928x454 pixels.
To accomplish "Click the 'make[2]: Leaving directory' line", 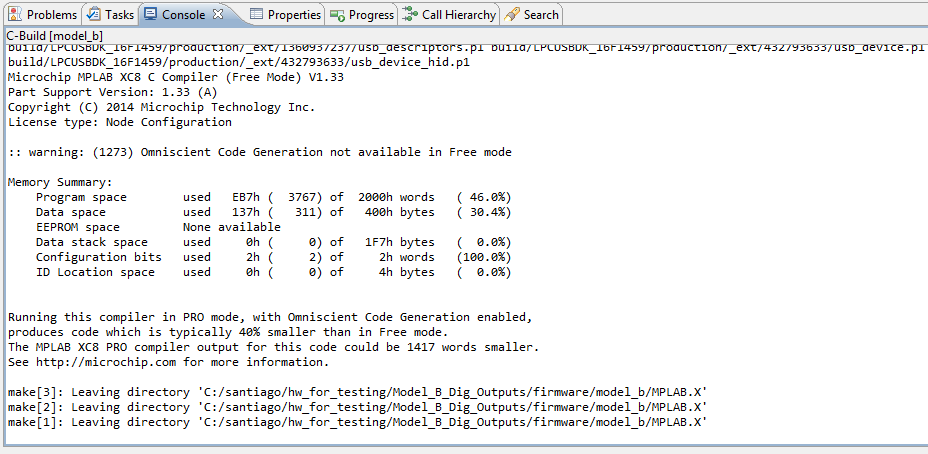I will (357, 407).
